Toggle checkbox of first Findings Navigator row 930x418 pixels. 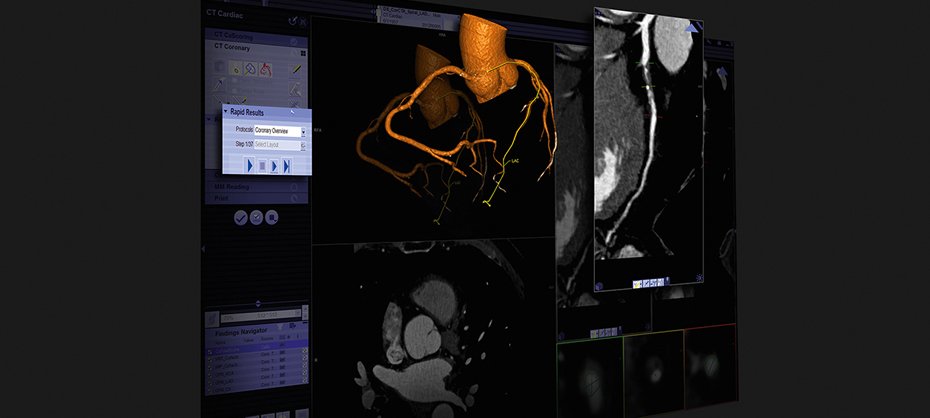[x=210, y=353]
